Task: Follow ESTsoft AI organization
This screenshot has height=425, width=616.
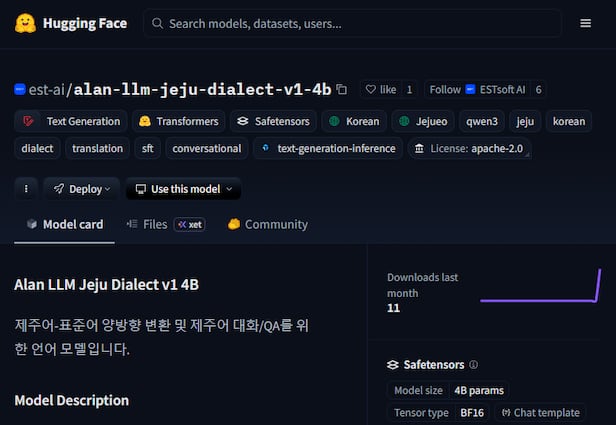Action: (x=446, y=89)
